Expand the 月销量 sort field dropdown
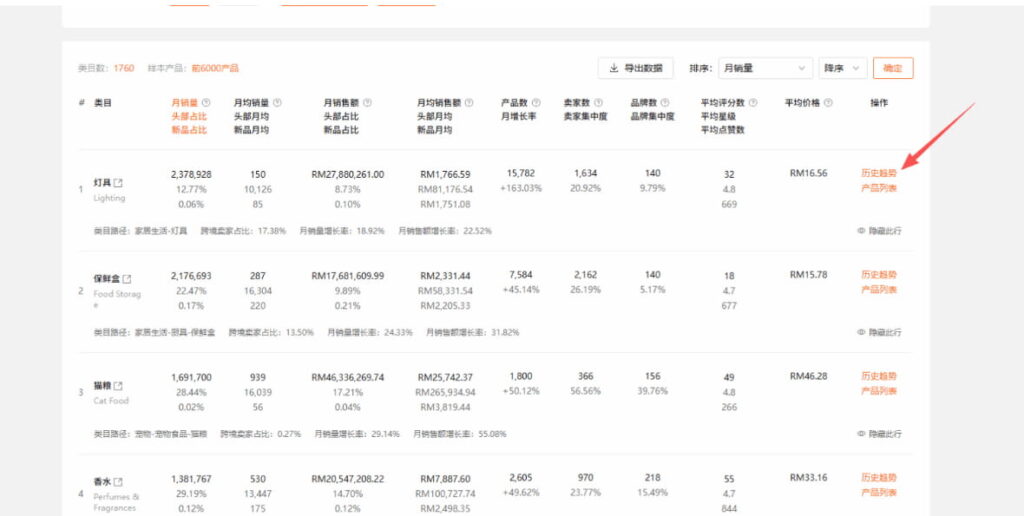 pyautogui.click(x=765, y=68)
